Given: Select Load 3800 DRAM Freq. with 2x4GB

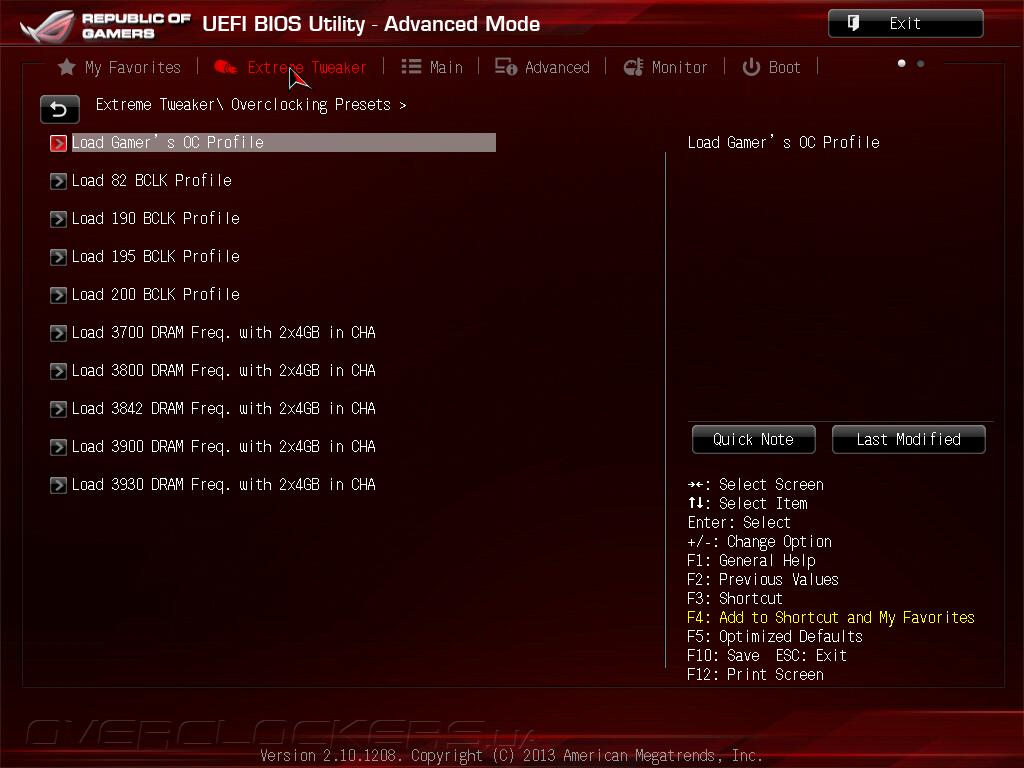Looking at the screenshot, I should tap(223, 370).
